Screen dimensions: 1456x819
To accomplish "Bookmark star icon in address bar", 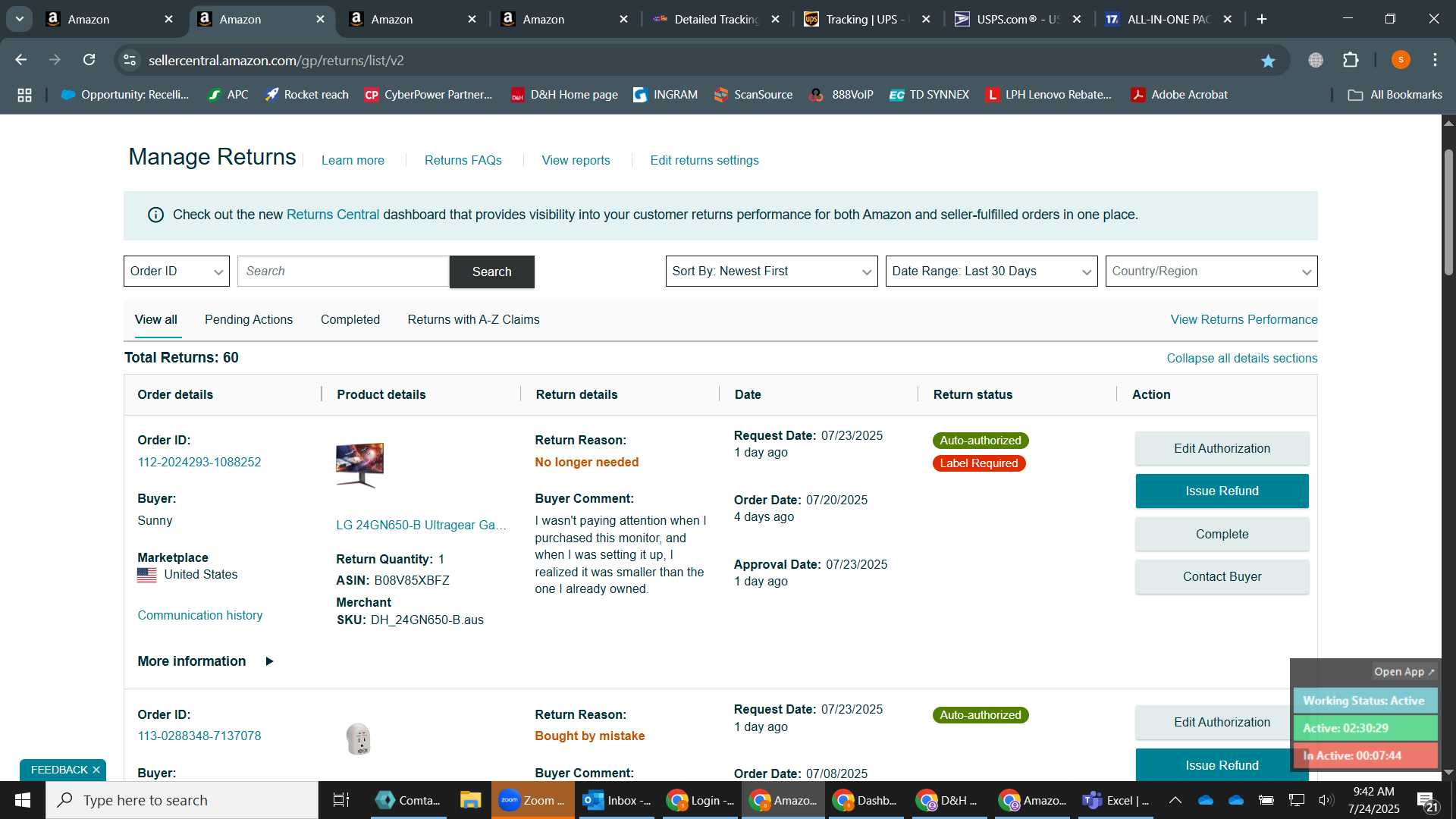I will pyautogui.click(x=1268, y=61).
